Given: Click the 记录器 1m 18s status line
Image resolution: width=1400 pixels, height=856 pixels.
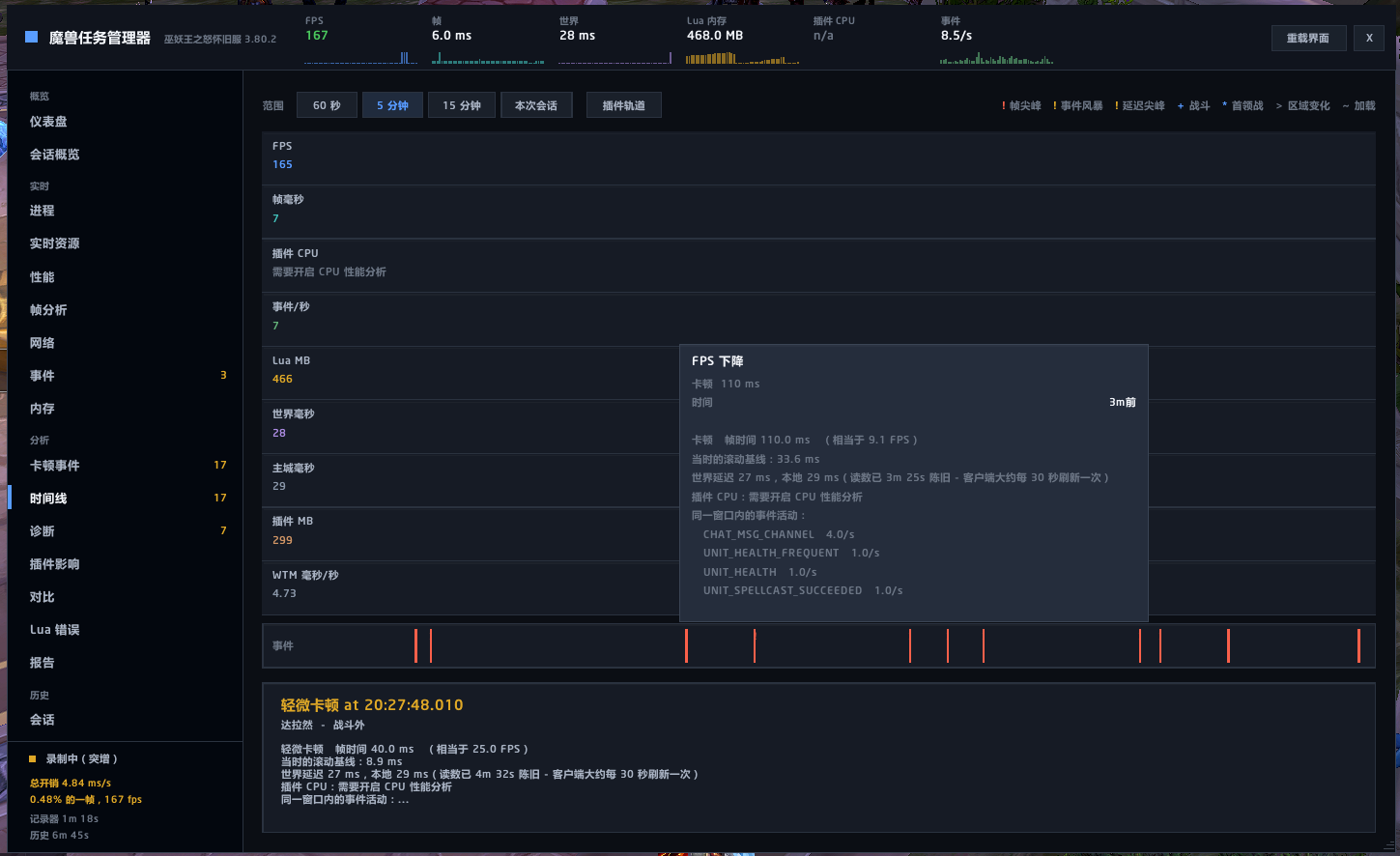Looking at the screenshot, I should (64, 819).
